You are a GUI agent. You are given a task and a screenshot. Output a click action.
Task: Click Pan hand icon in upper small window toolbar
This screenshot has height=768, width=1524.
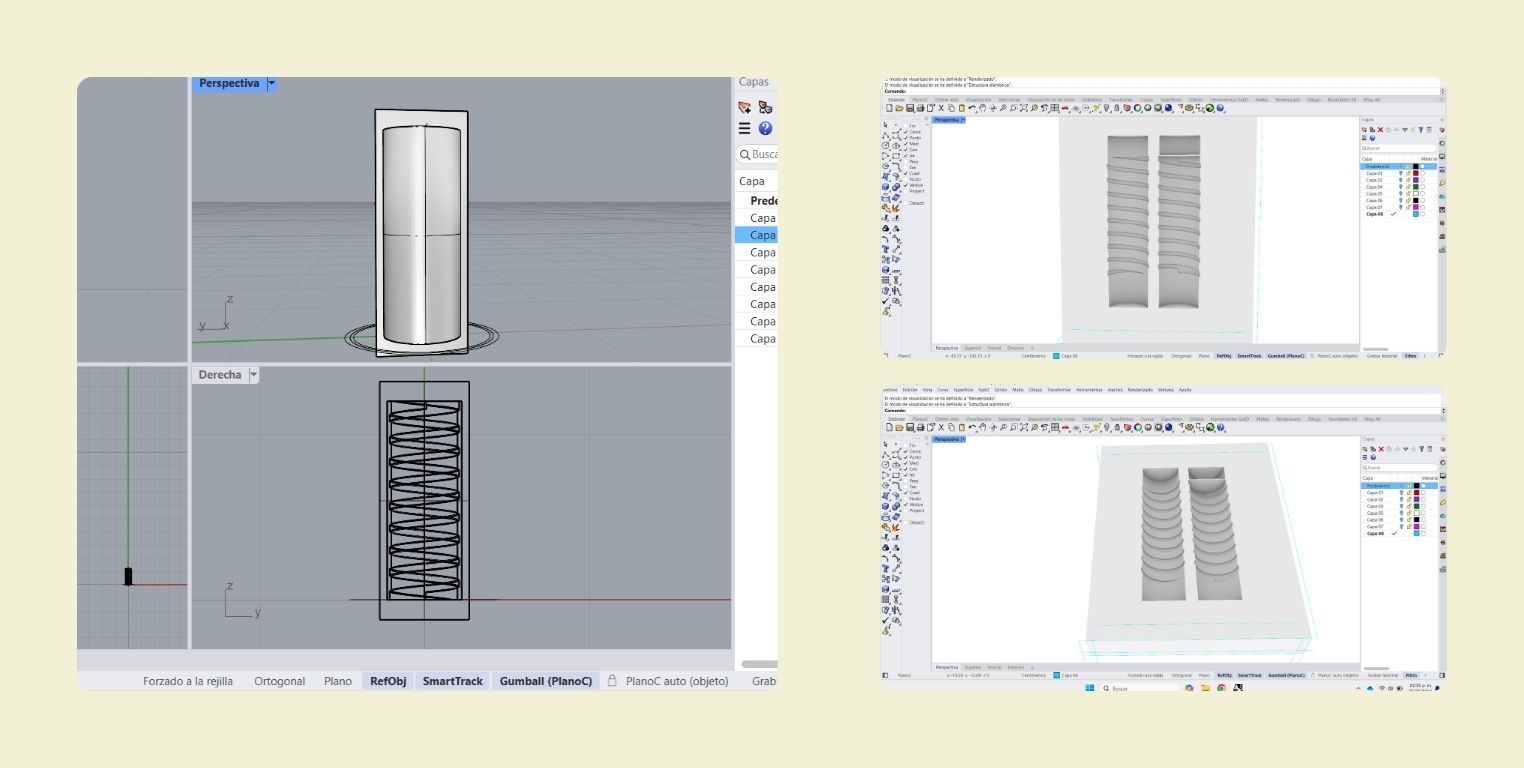[x=983, y=108]
